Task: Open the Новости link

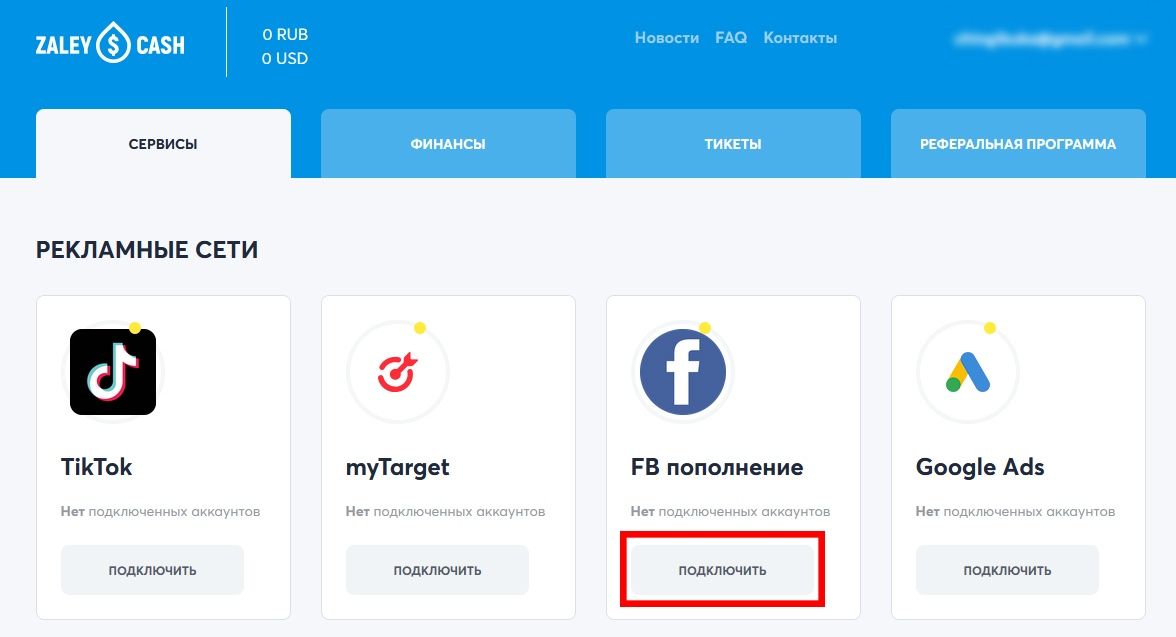Action: (667, 38)
